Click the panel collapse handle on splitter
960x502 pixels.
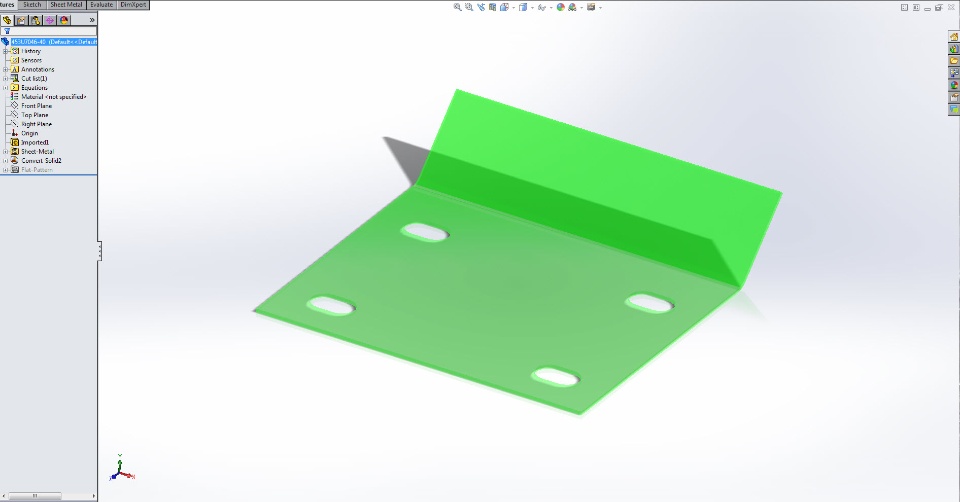click(x=99, y=251)
